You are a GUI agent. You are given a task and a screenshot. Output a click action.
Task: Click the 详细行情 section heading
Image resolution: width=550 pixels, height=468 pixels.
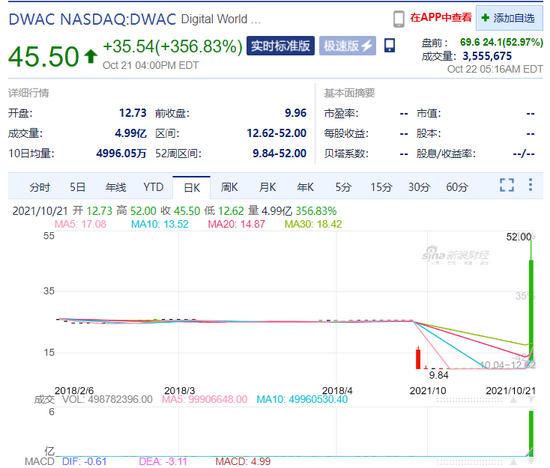click(x=29, y=93)
